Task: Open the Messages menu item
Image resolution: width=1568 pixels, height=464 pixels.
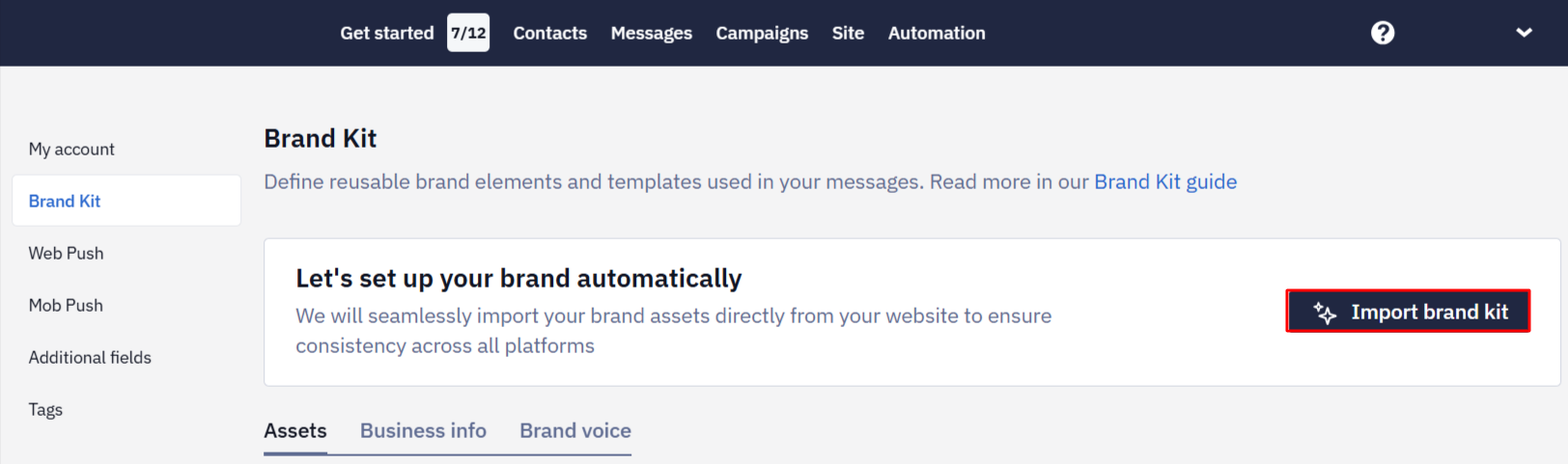Action: point(652,33)
